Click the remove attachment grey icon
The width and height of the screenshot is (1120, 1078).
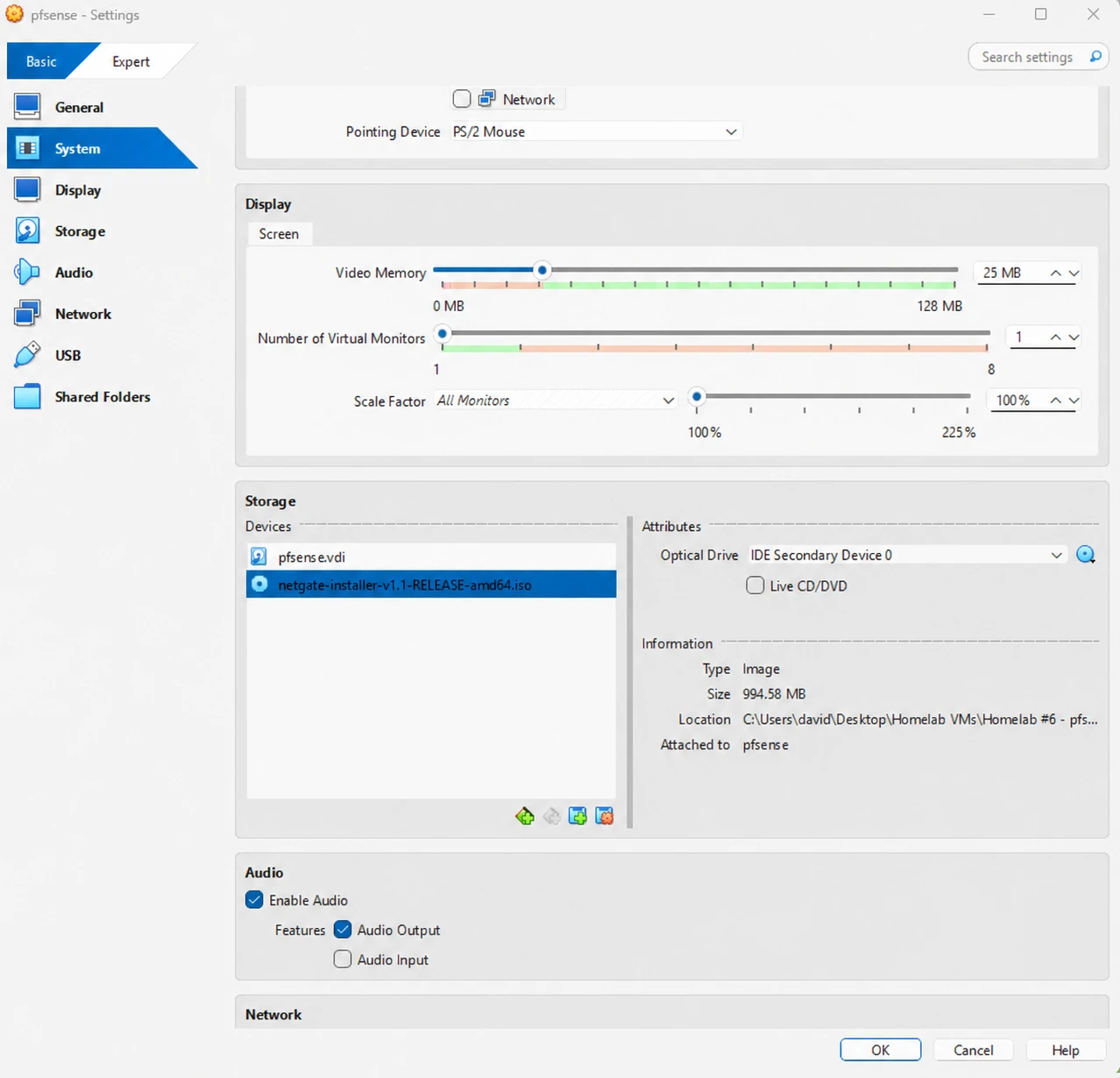coord(551,816)
